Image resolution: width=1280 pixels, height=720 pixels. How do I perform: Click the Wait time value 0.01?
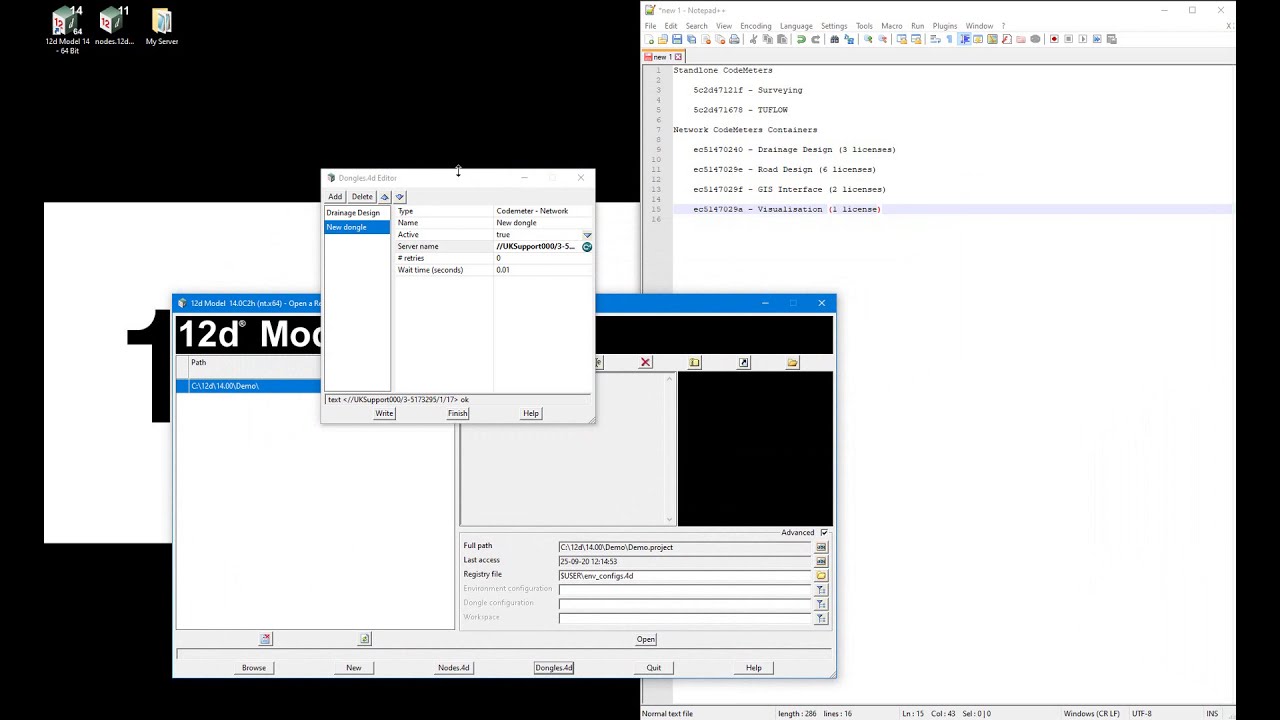[x=503, y=270]
